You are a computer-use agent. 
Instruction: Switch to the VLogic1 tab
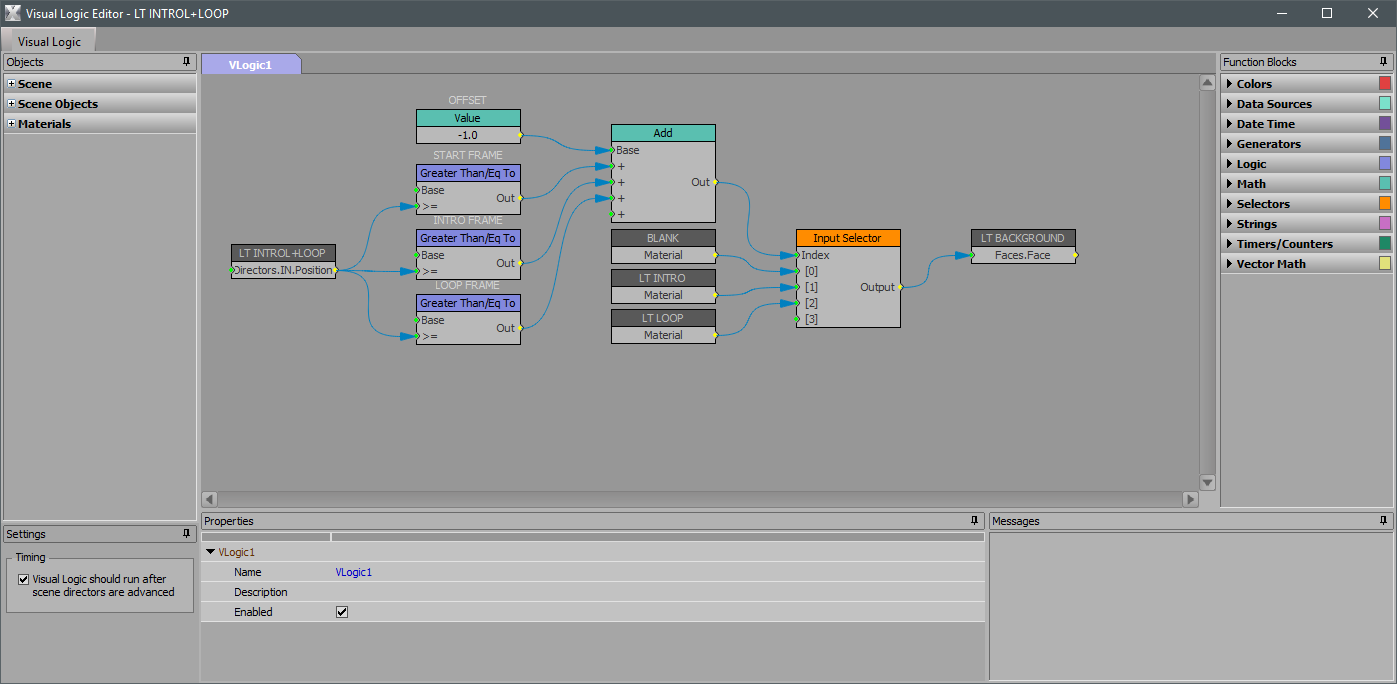pos(250,64)
